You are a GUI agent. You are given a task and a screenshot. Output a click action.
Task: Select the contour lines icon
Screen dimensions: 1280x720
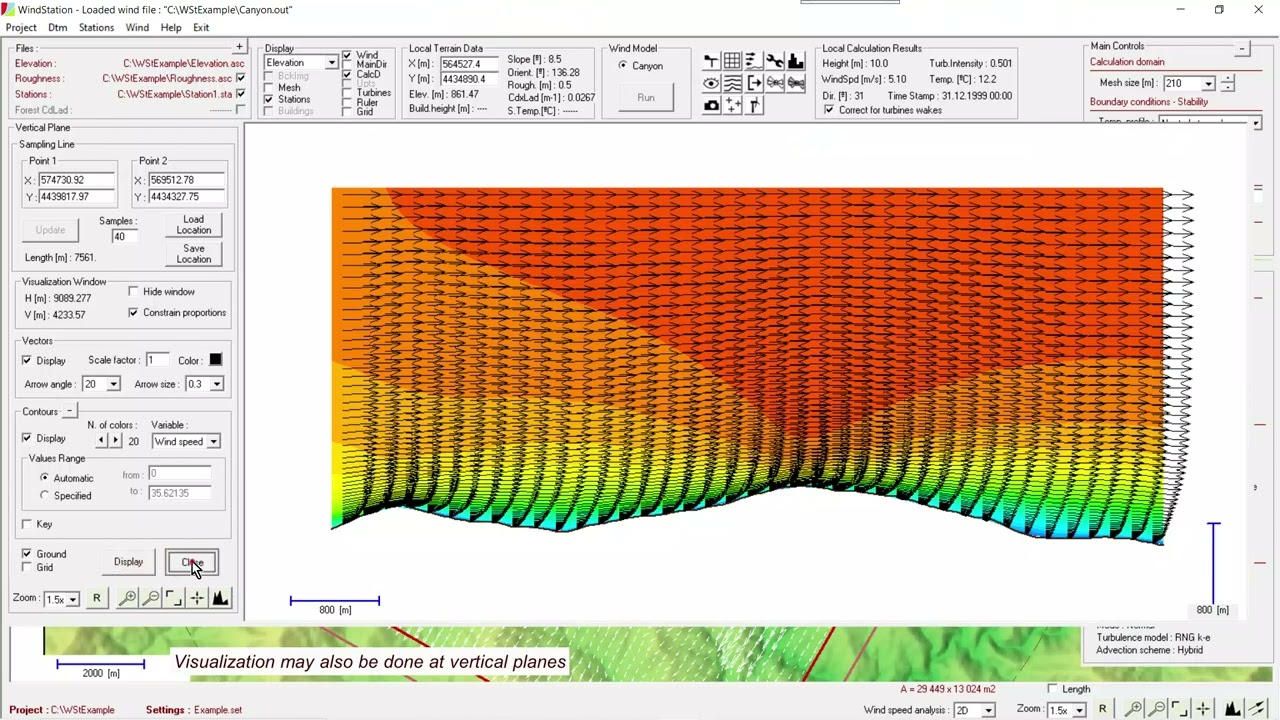732,84
